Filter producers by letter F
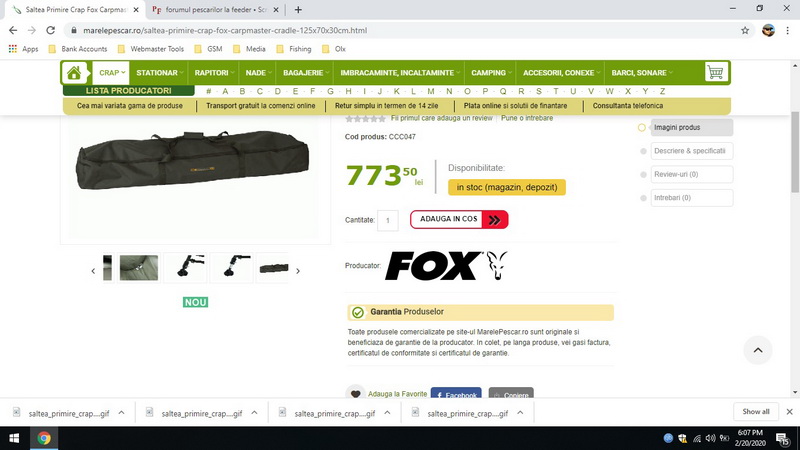Viewport: 800px width, 450px height. click(x=312, y=91)
